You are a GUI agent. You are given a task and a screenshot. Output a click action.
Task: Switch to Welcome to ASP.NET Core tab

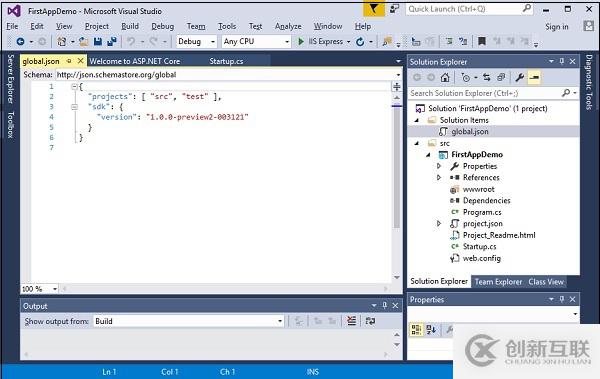pyautogui.click(x=135, y=61)
